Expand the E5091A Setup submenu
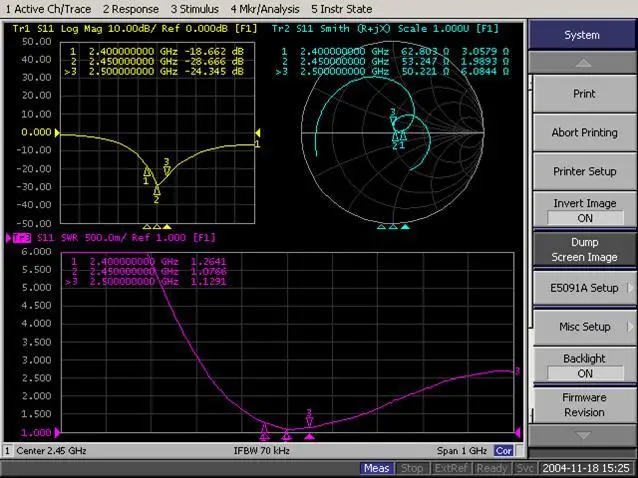The width and height of the screenshot is (638, 478). pyautogui.click(x=585, y=288)
